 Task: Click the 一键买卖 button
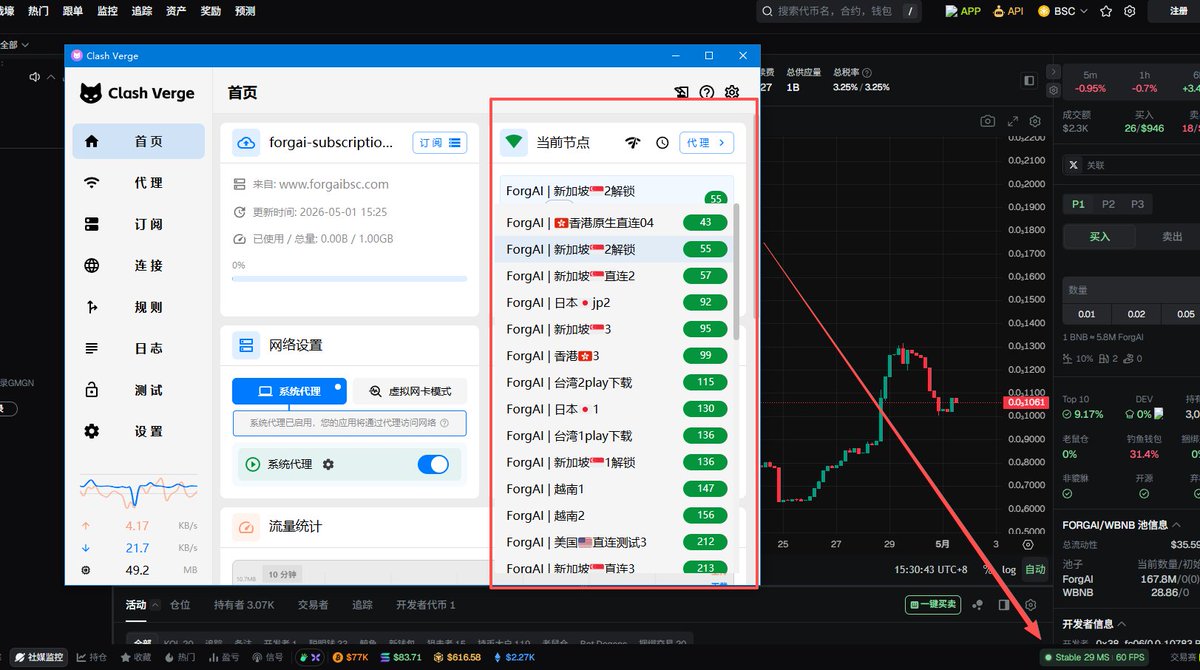[x=932, y=605]
